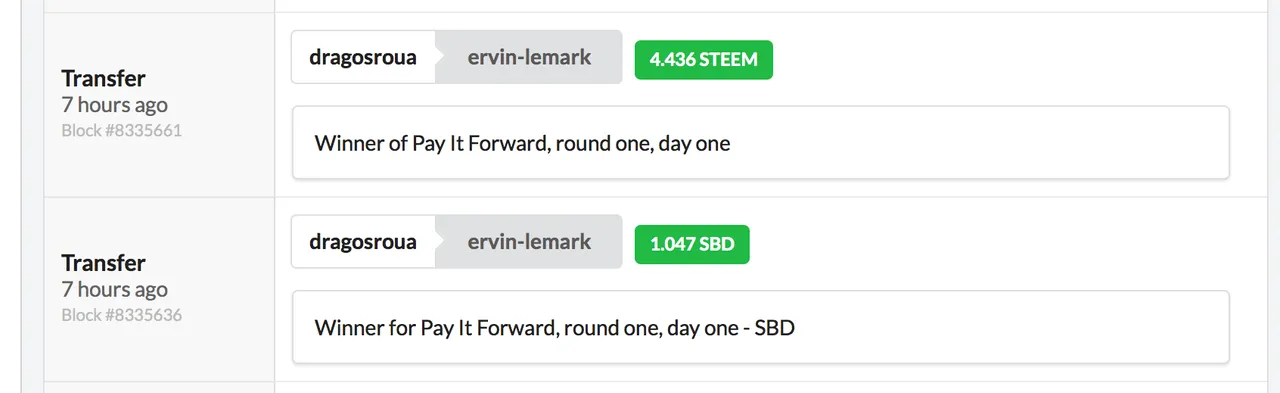Open Block #8335661 link
Image resolution: width=1280 pixels, height=393 pixels.
pos(121,130)
